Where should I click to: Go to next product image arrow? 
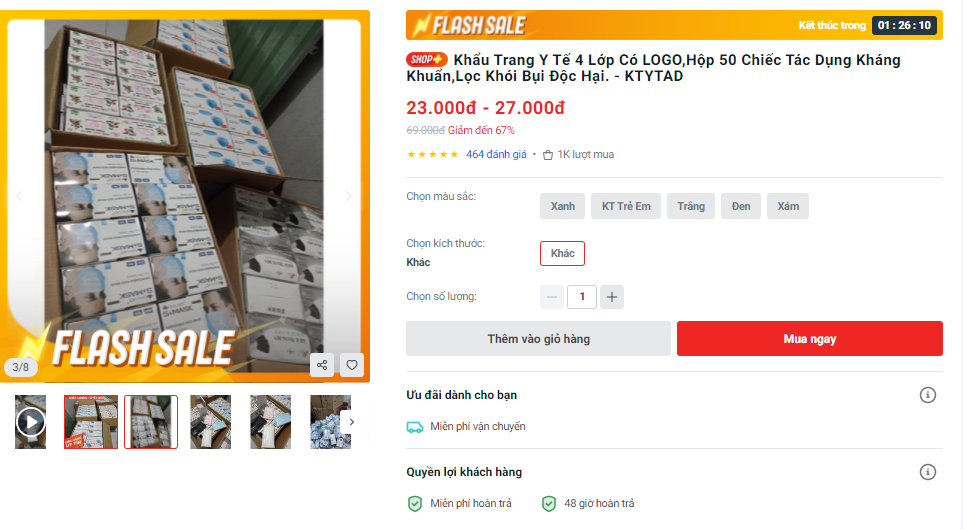[348, 196]
